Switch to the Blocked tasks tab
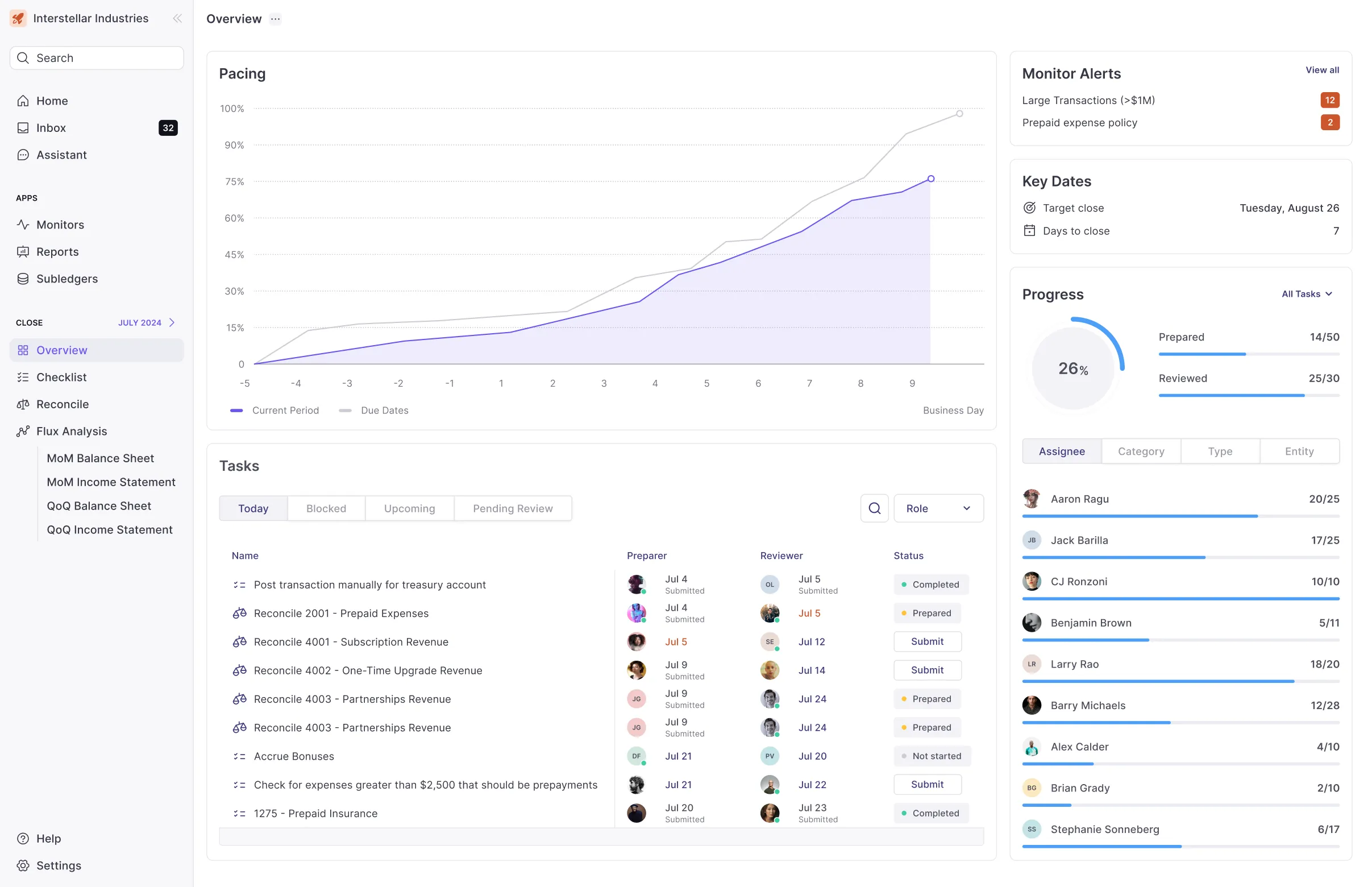Viewport: 1372px width, 887px height. coord(326,508)
